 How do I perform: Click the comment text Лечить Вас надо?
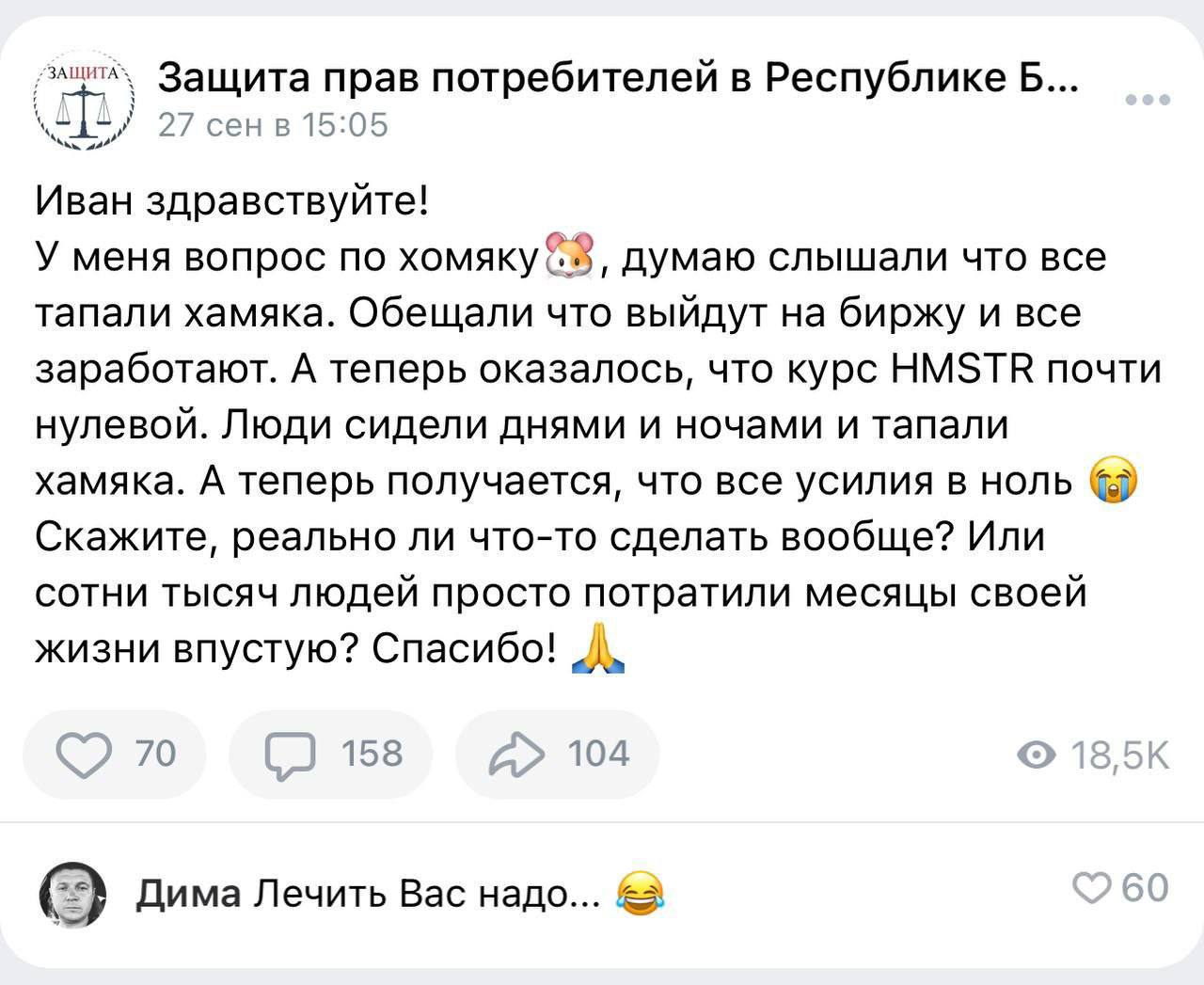tap(429, 893)
